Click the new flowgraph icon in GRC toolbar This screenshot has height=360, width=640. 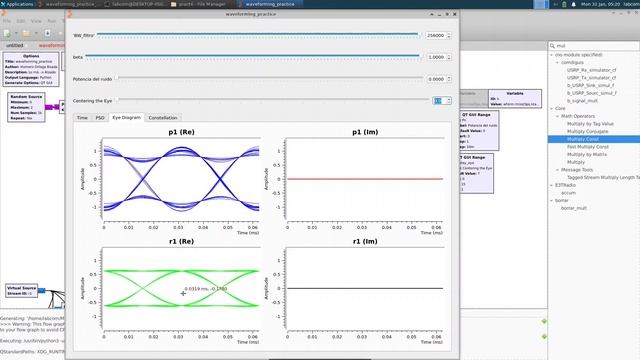click(7, 33)
